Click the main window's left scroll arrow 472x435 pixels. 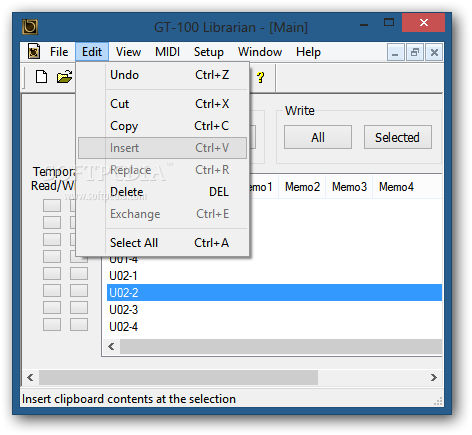click(30, 378)
